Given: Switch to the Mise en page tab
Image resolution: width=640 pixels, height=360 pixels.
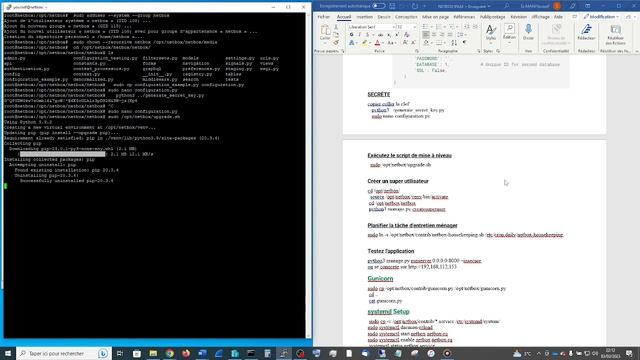Looking at the screenshot, I should (435, 17).
